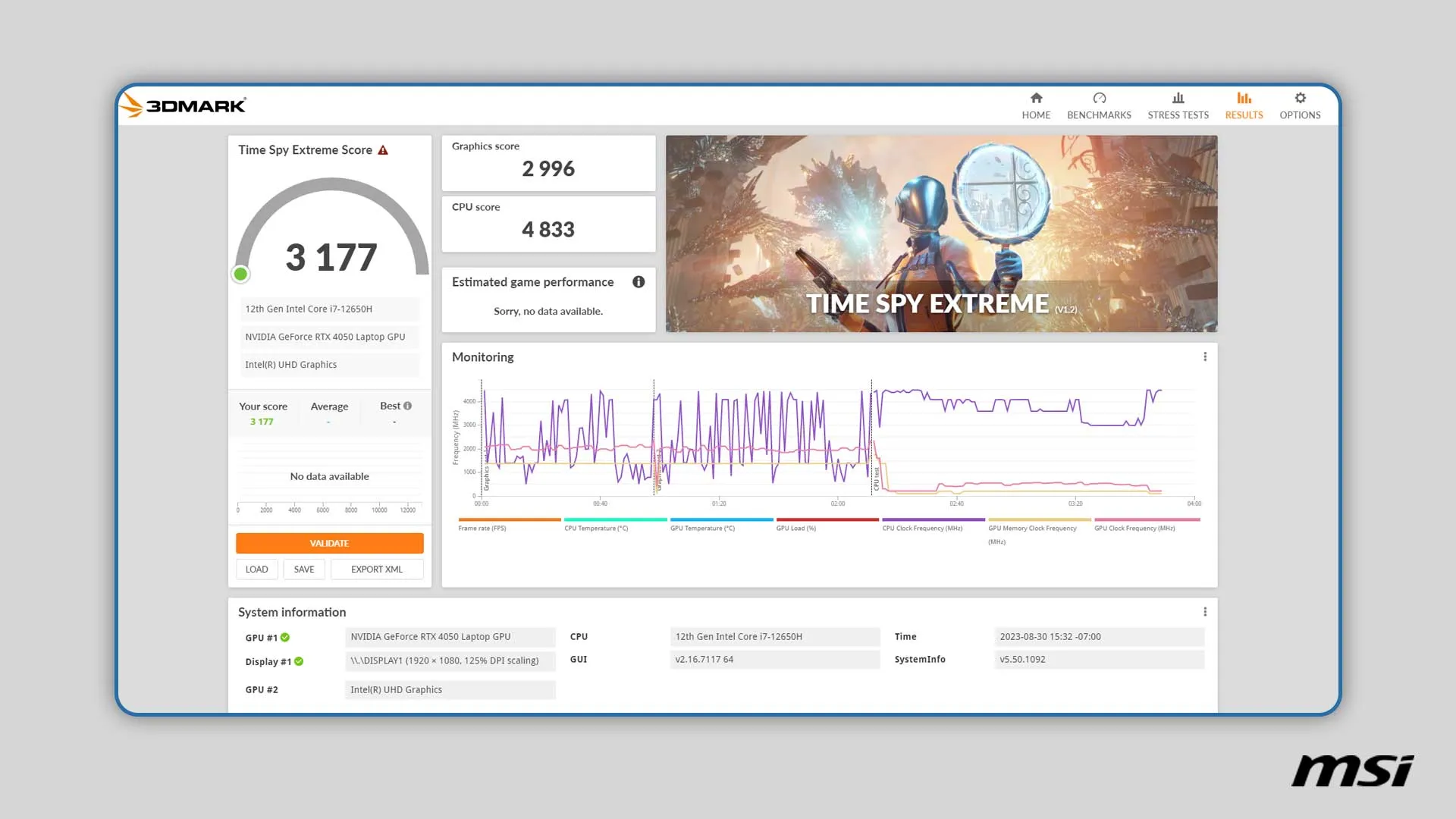
Task: Click the GUI version v2.16.7117 64 field
Action: pyautogui.click(x=775, y=660)
